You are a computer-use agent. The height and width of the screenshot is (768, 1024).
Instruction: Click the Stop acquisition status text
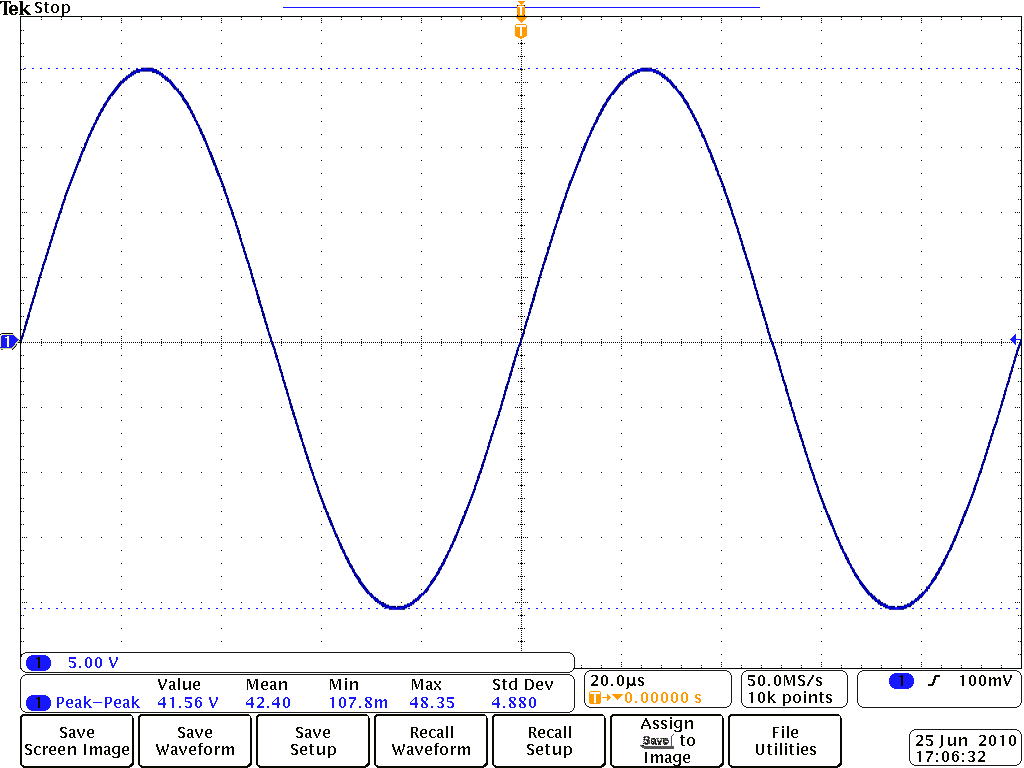[x=52, y=8]
